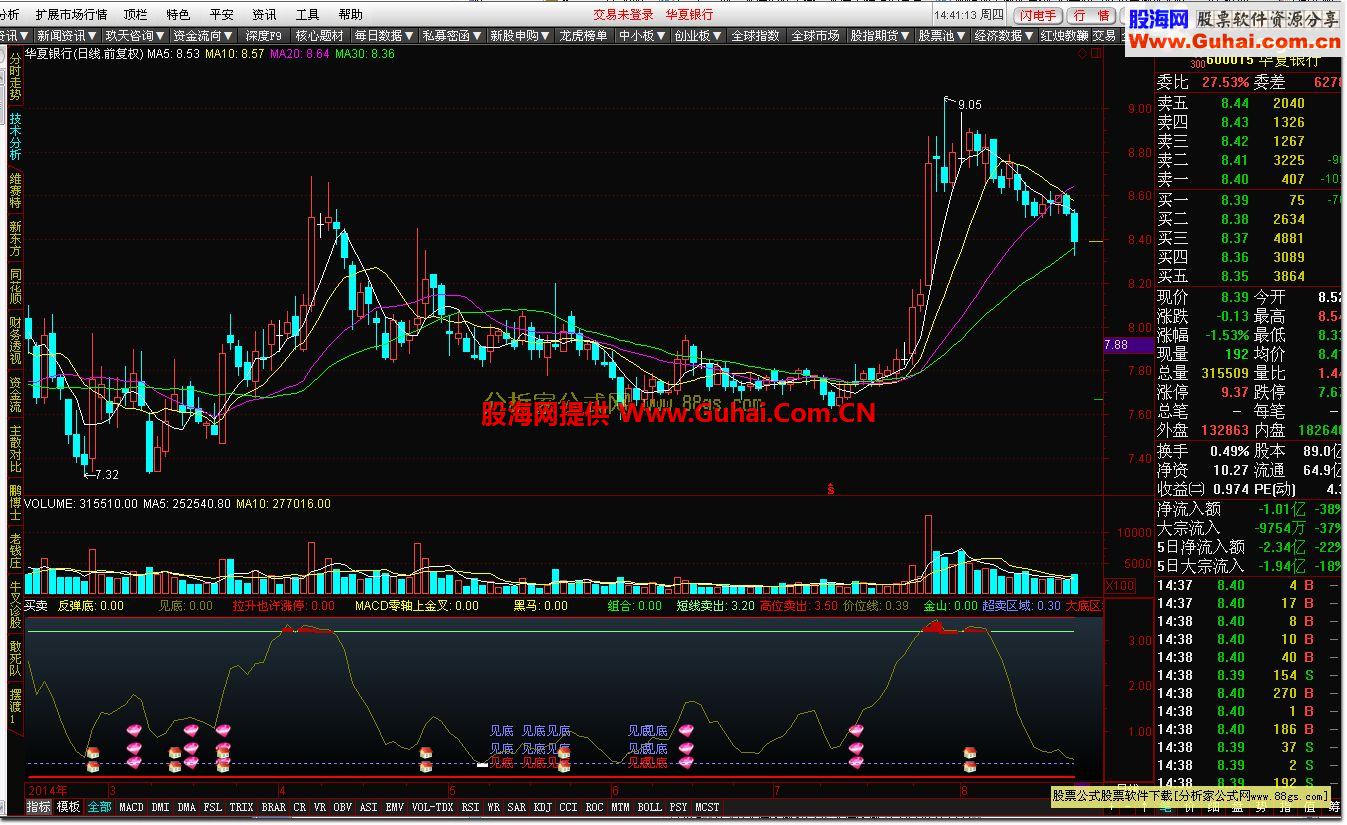The height and width of the screenshot is (825, 1347).
Task: Switch to the 指标 bottom tab
Action: point(38,806)
